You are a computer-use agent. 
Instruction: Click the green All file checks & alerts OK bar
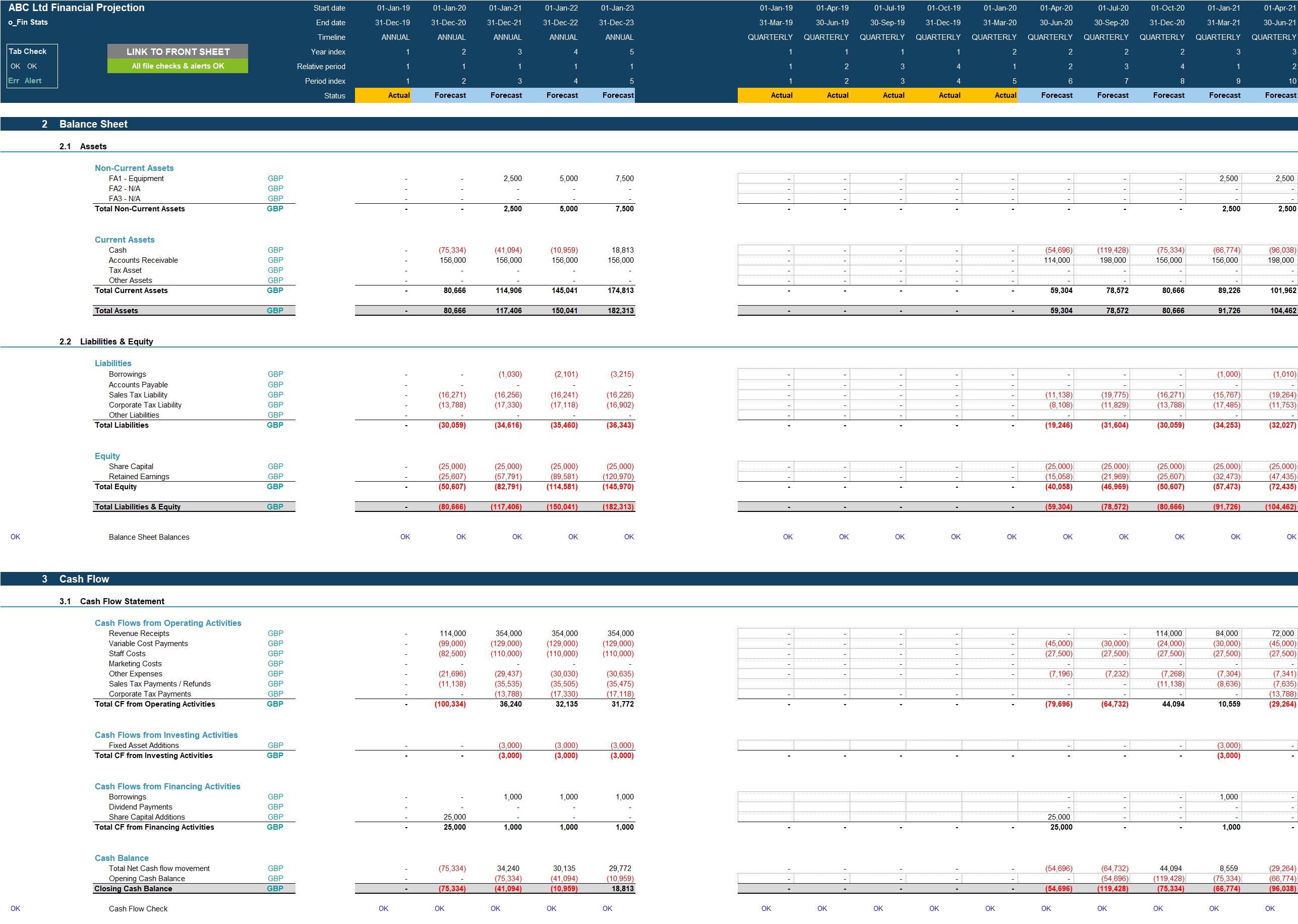pyautogui.click(x=178, y=66)
